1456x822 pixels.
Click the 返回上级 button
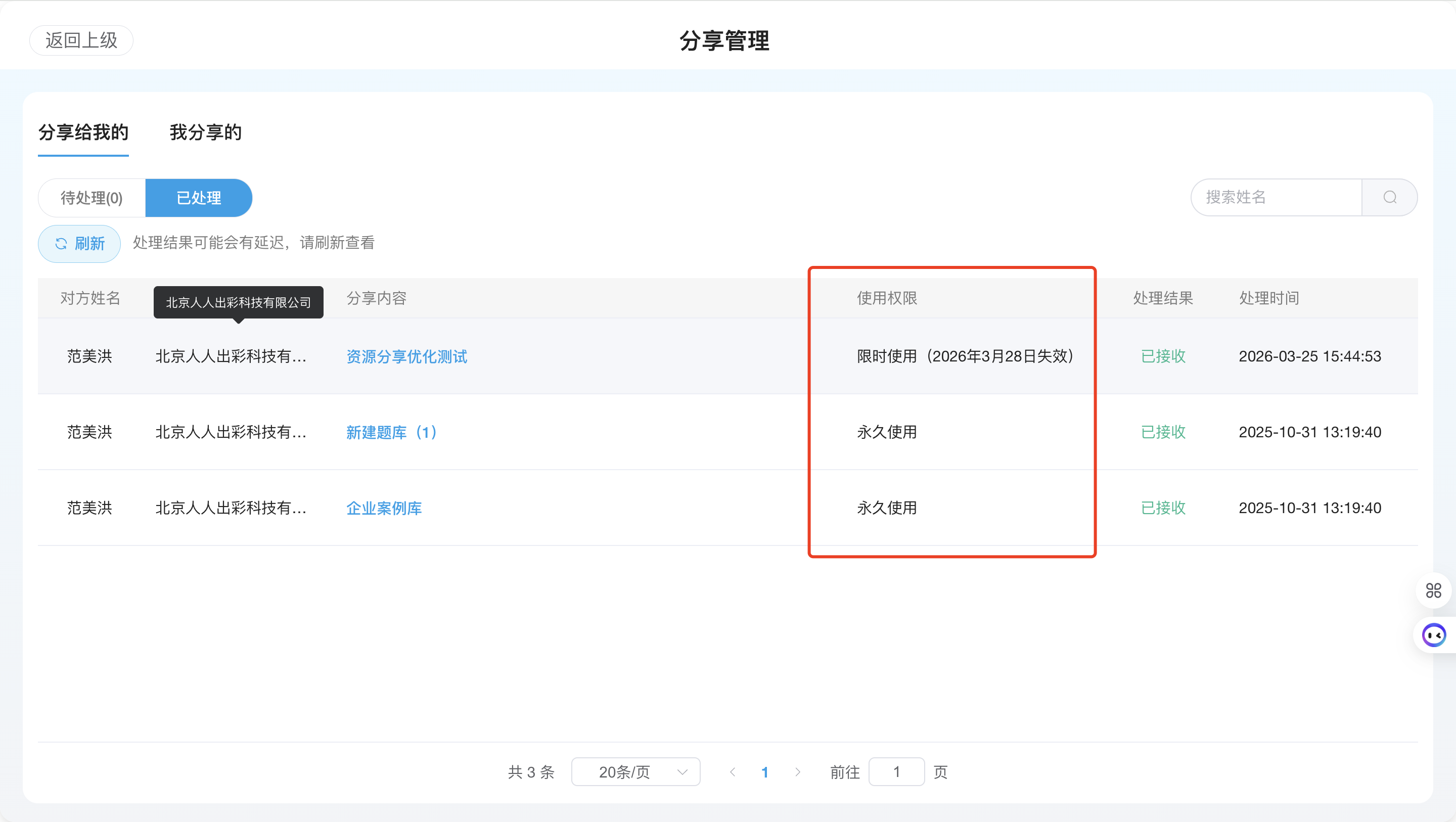(81, 40)
